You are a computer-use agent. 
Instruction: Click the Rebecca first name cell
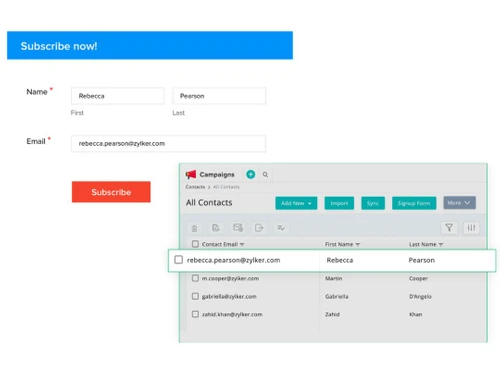[340, 260]
